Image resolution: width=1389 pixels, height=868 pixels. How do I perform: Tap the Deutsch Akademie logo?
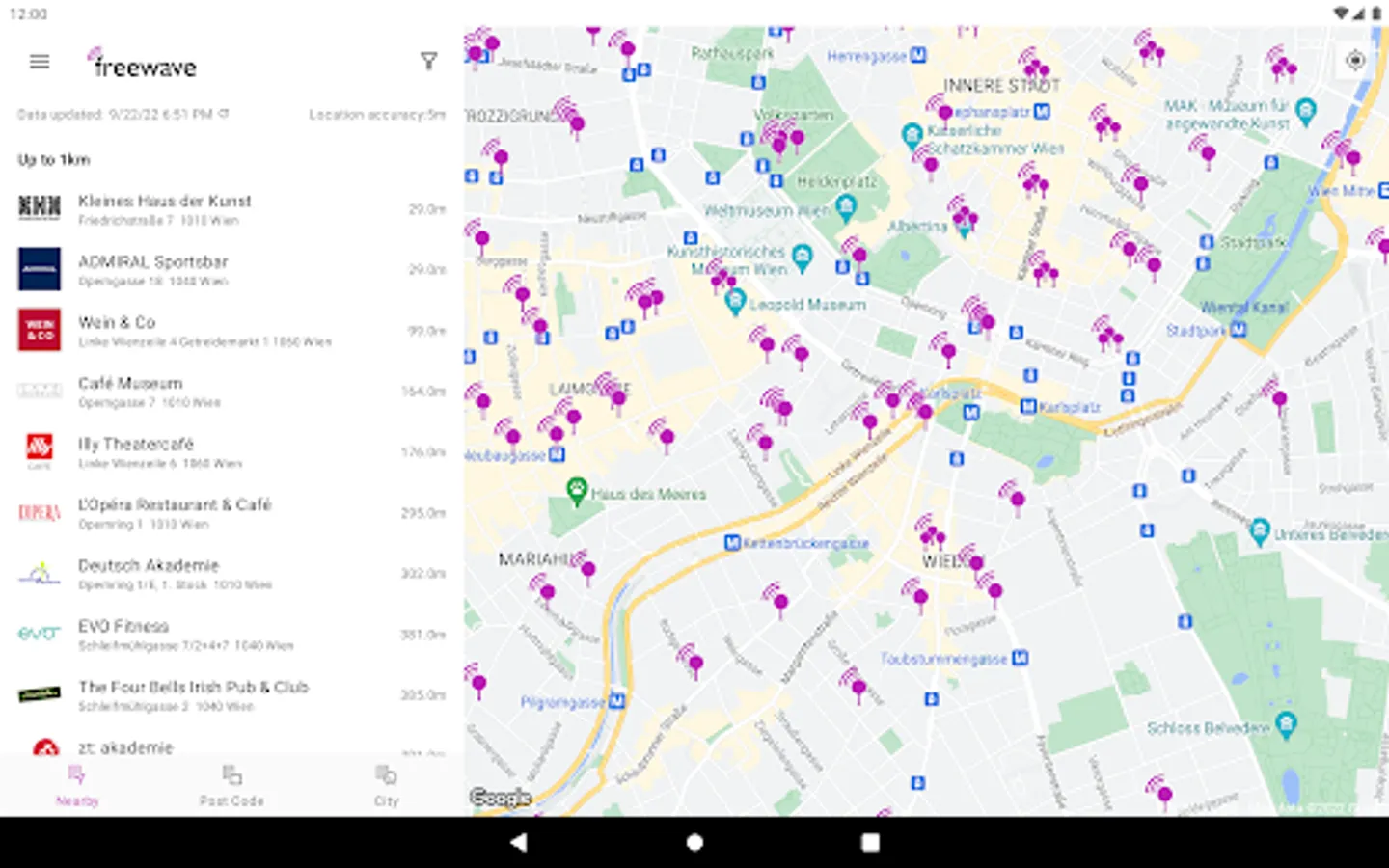40,574
